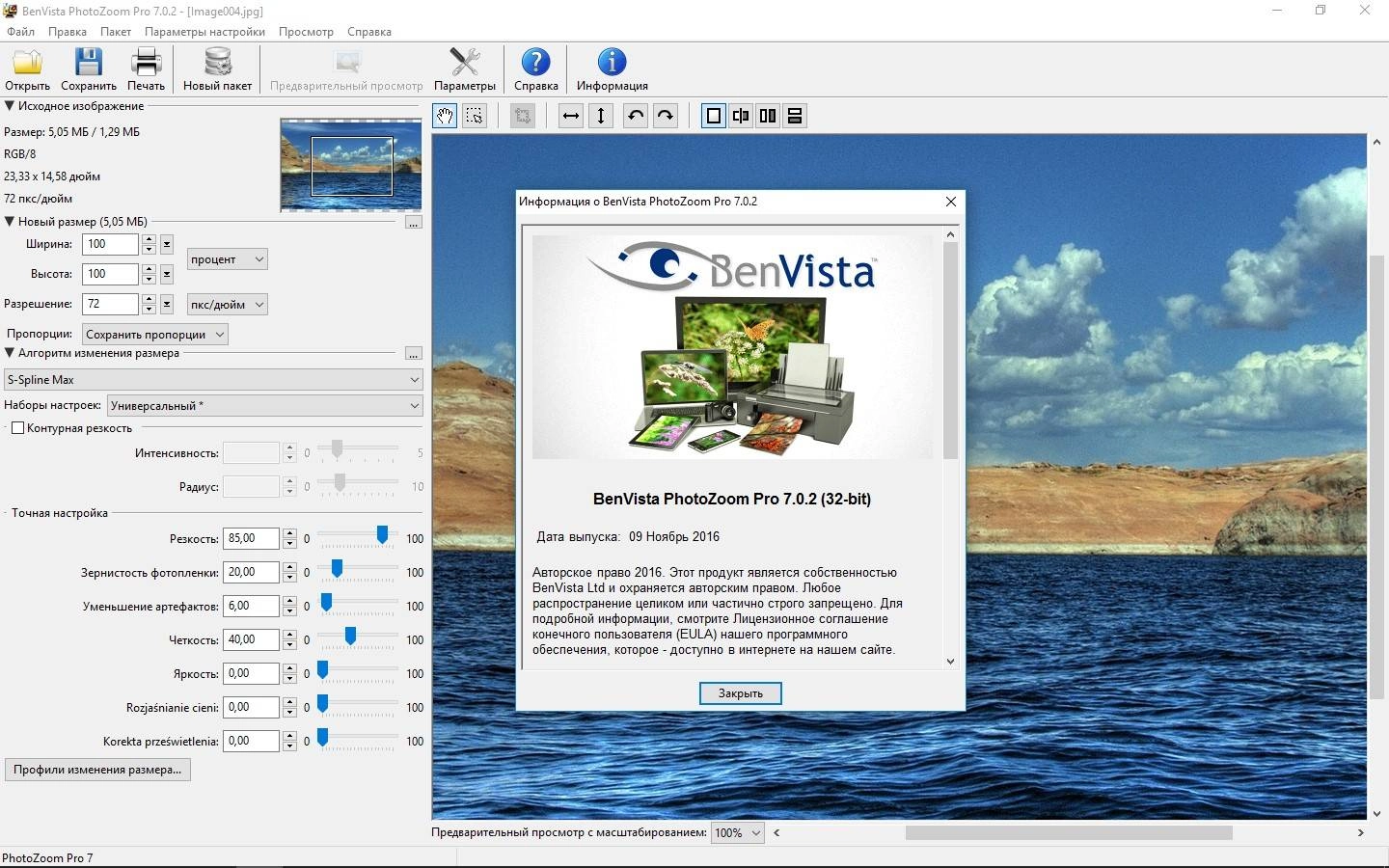Rotate image counterclockwise
The height and width of the screenshot is (868, 1389).
click(636, 116)
